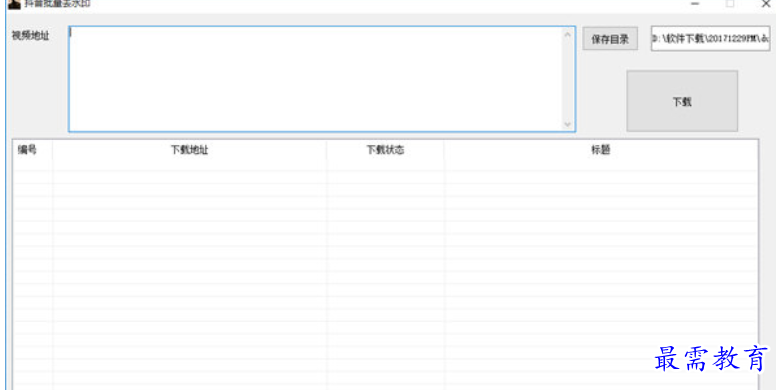
Task: Minimize the window
Action: coord(695,4)
